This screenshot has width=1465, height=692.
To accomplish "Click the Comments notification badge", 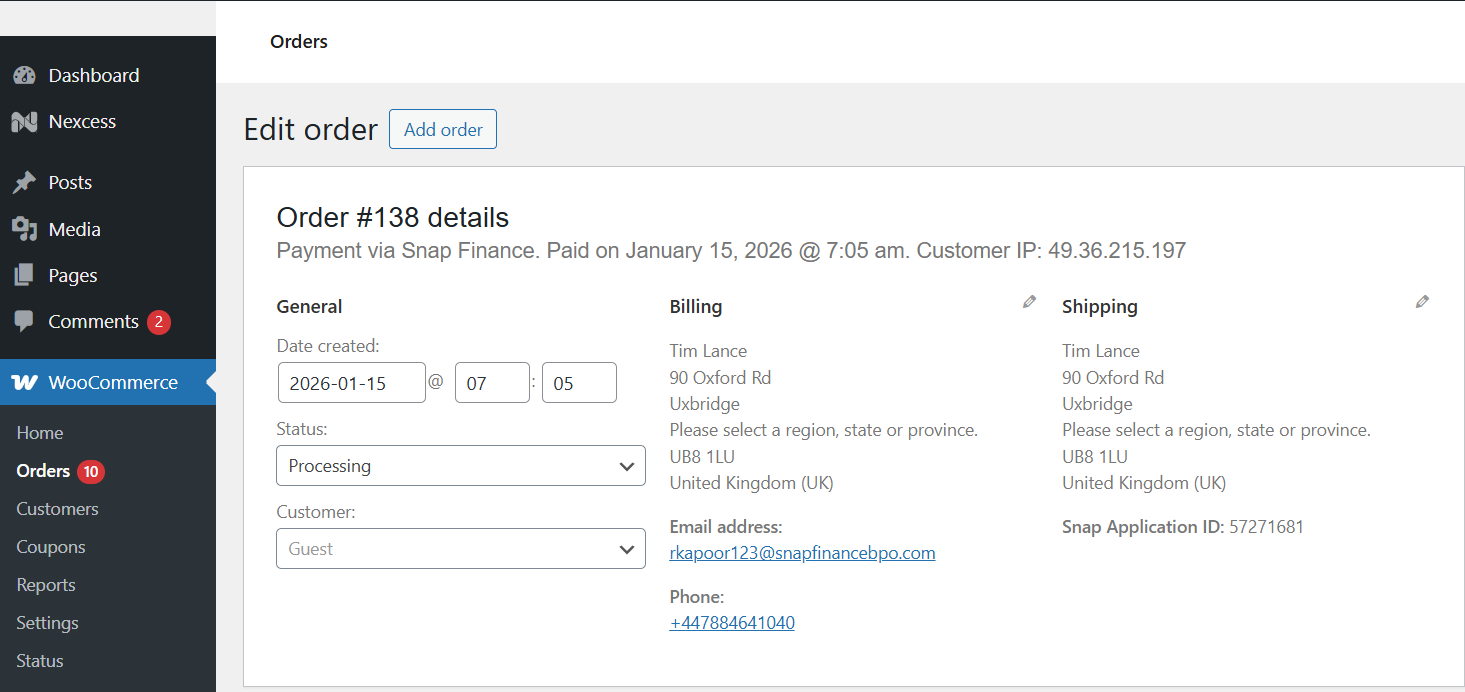I will click(x=160, y=321).
